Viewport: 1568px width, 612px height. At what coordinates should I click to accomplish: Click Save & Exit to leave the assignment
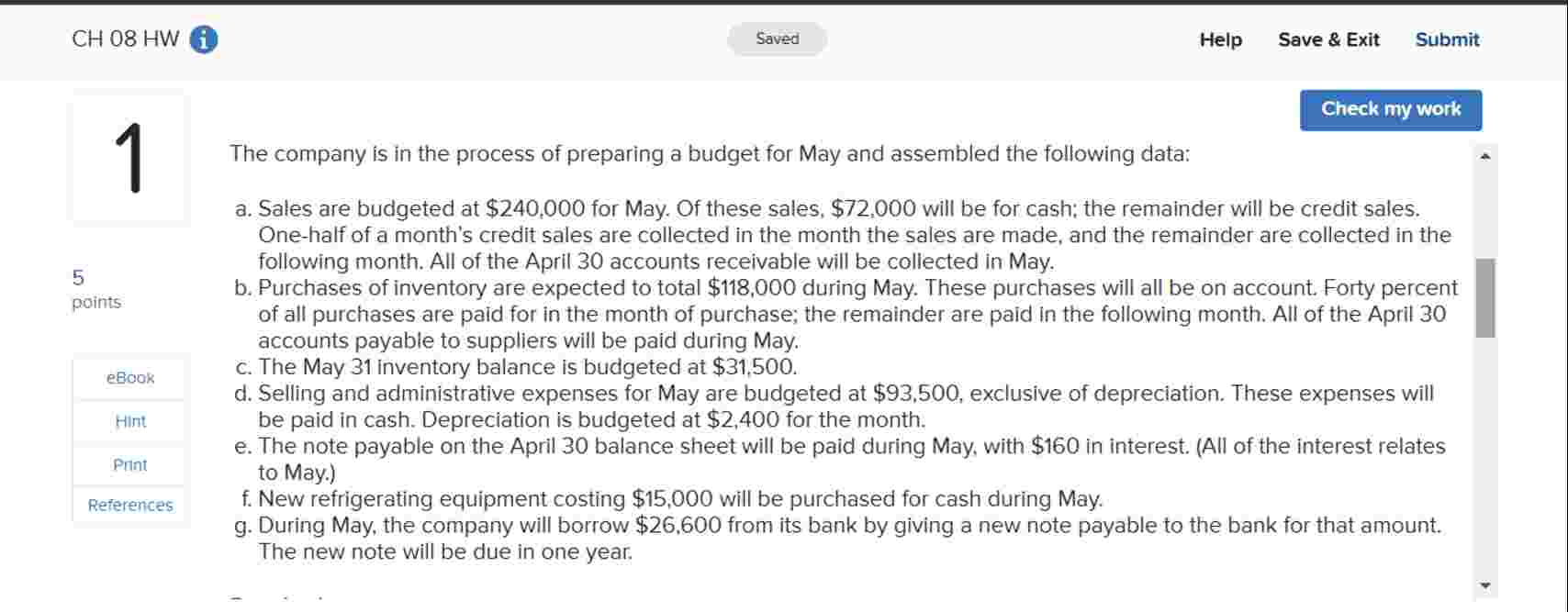tap(1328, 39)
